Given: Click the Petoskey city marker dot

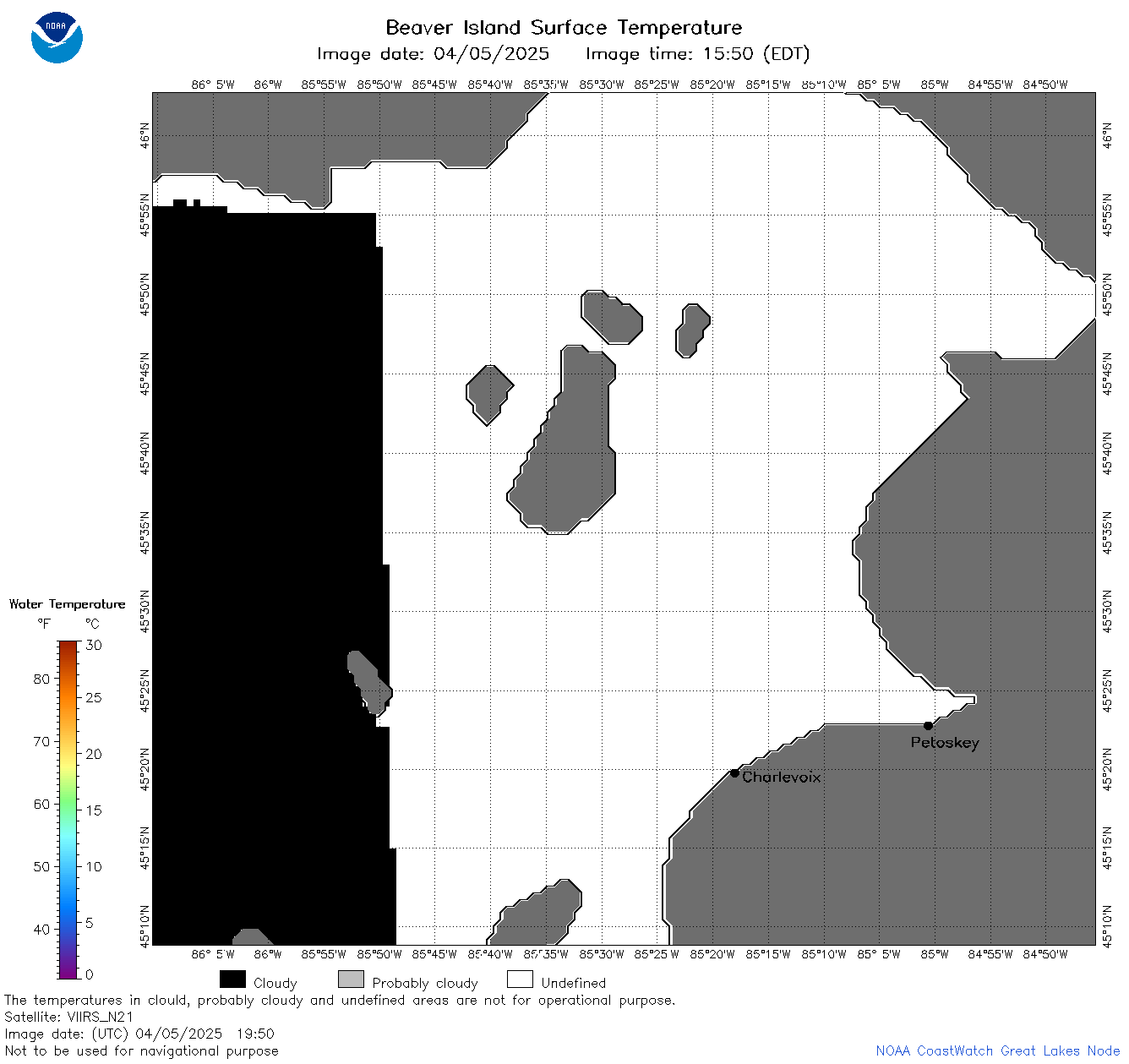Looking at the screenshot, I should (x=928, y=726).
